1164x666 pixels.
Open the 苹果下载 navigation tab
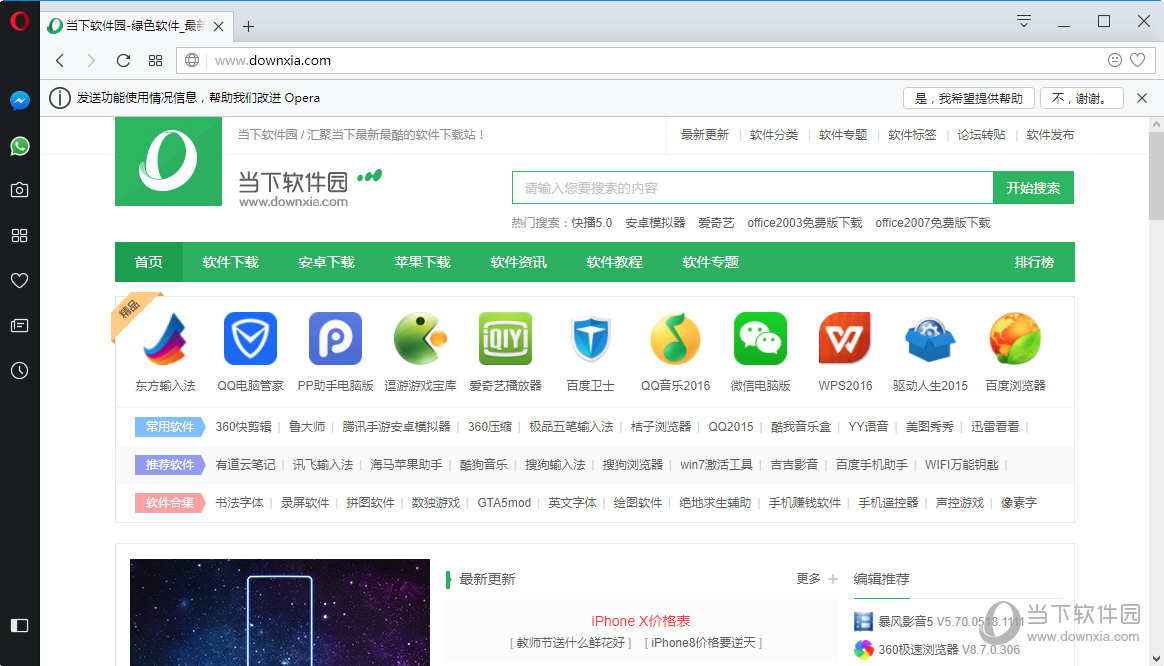pyautogui.click(x=422, y=262)
